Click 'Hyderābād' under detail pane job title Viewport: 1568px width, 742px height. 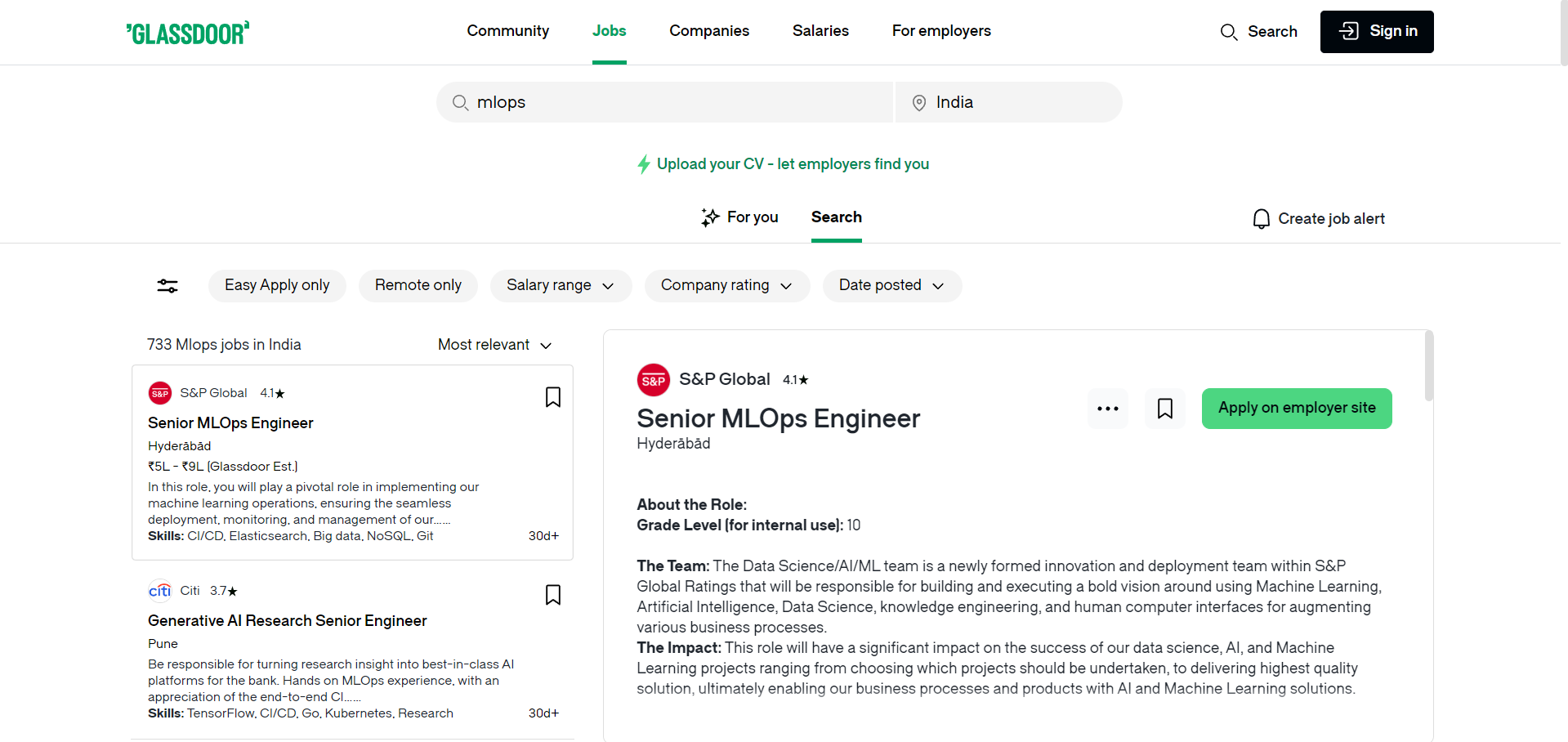[x=673, y=444]
